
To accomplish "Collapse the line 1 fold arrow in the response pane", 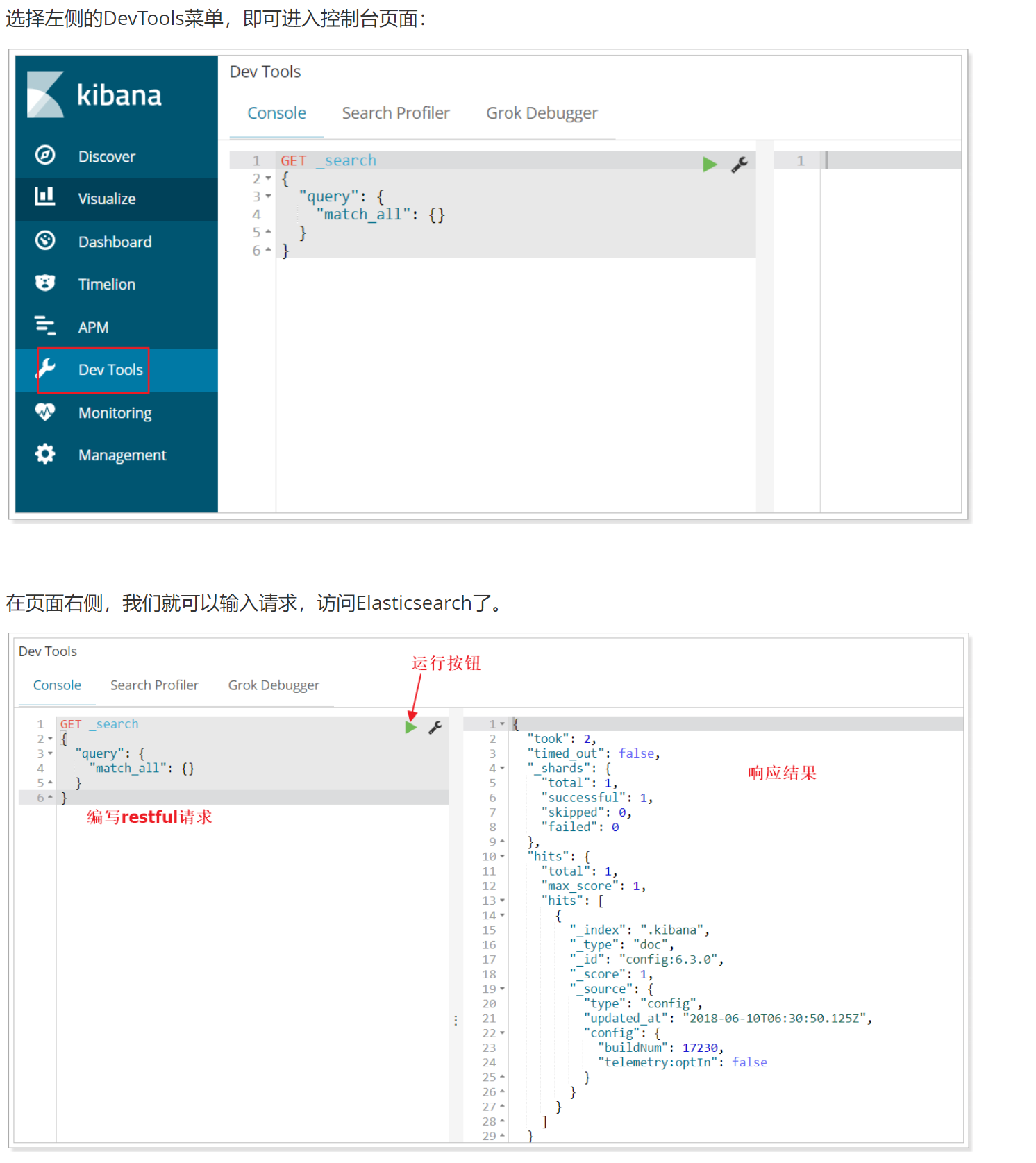I will click(502, 724).
